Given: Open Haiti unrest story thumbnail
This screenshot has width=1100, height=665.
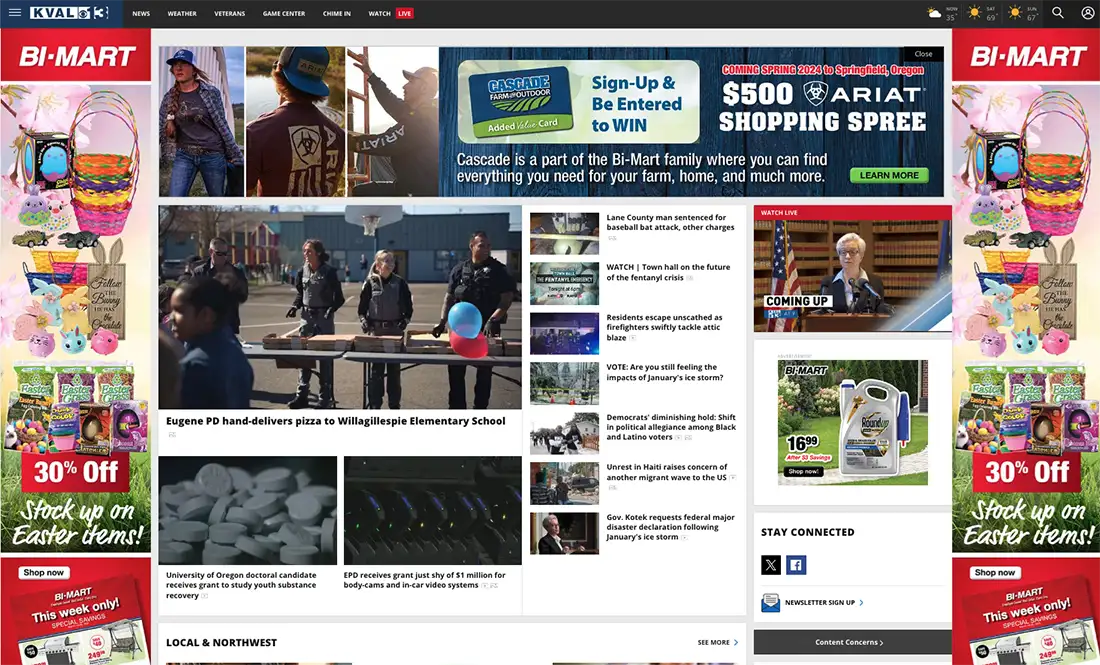Looking at the screenshot, I should click(x=565, y=483).
